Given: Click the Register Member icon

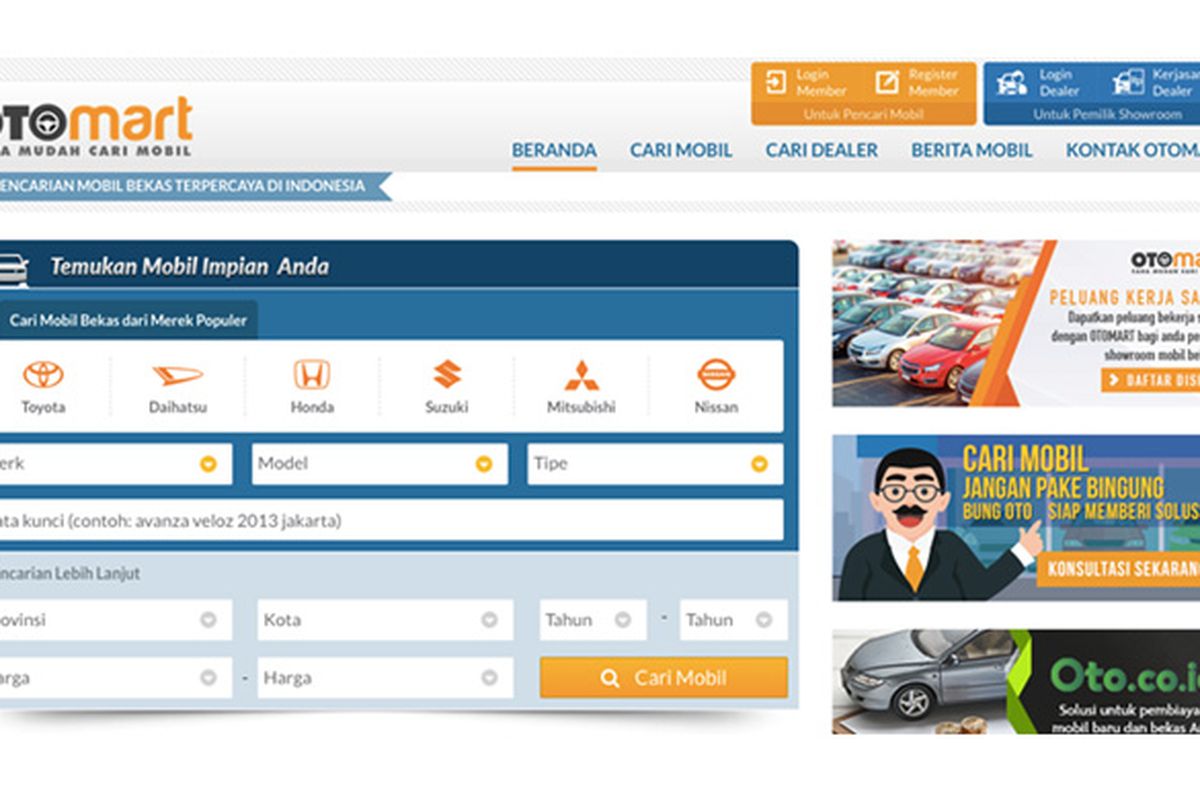Looking at the screenshot, I should pyautogui.click(x=887, y=82).
